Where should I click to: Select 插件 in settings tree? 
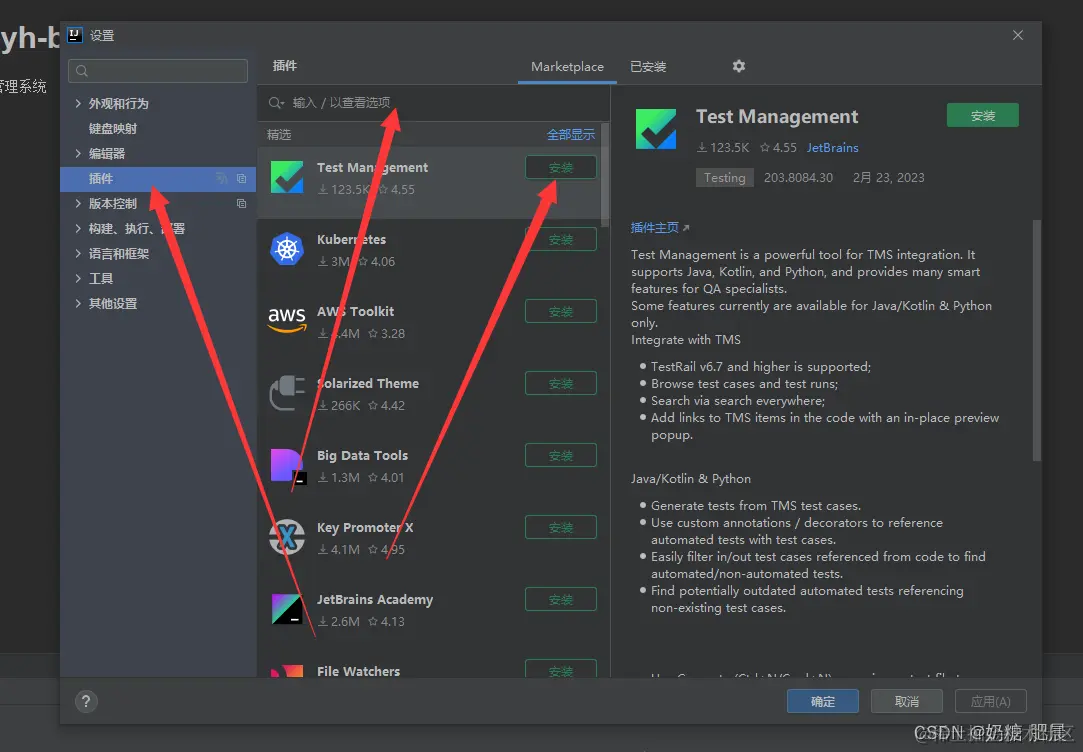click(157, 179)
